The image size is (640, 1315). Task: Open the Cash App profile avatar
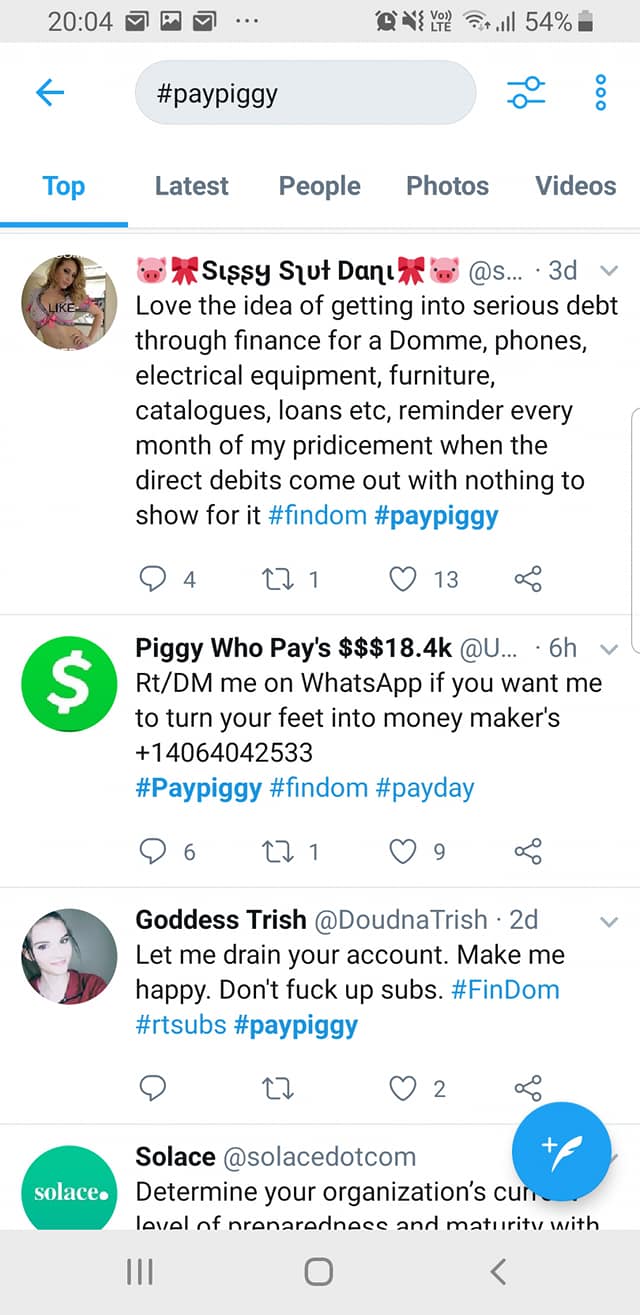click(69, 685)
